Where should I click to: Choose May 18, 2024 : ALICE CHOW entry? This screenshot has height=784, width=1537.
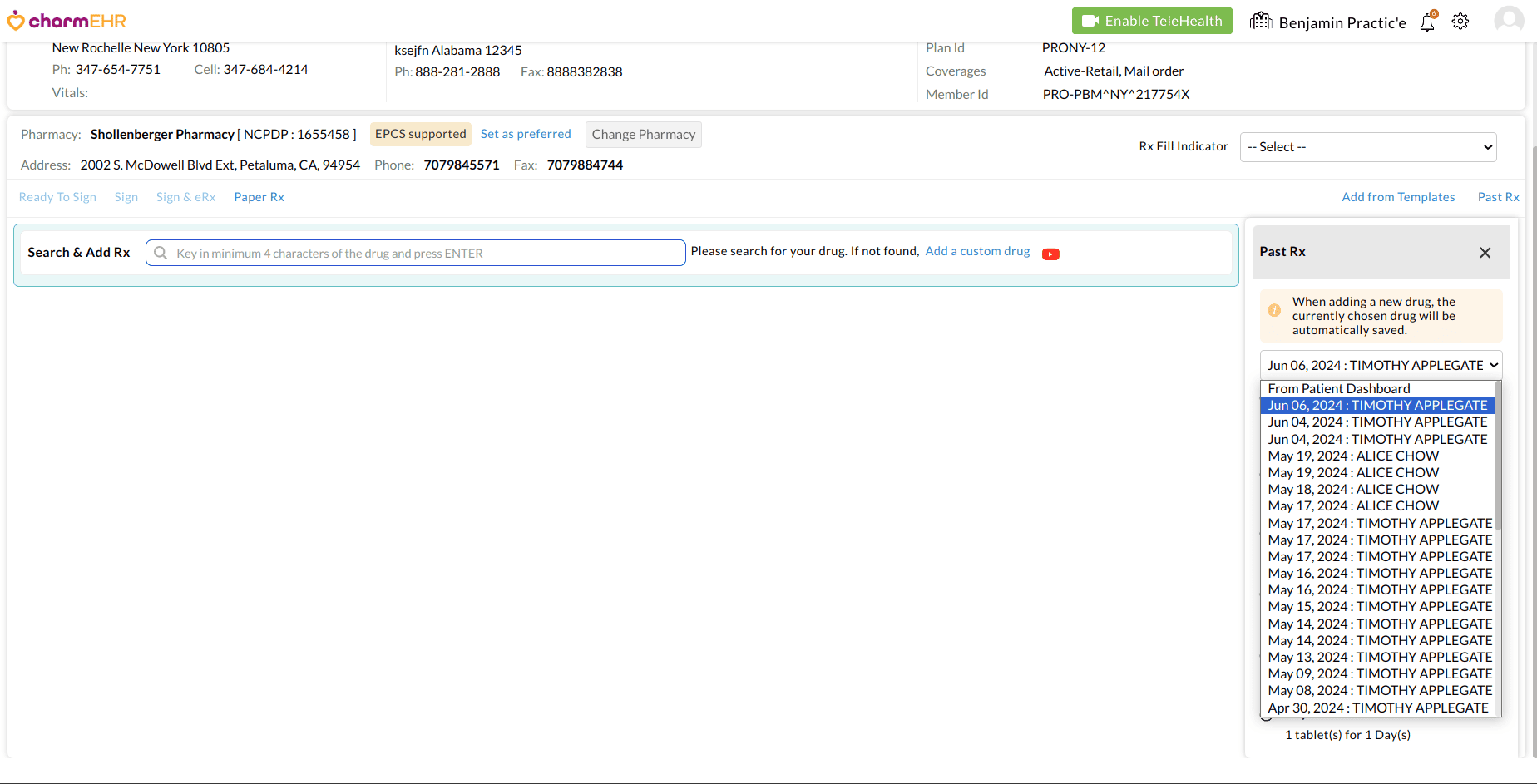pyautogui.click(x=1352, y=490)
